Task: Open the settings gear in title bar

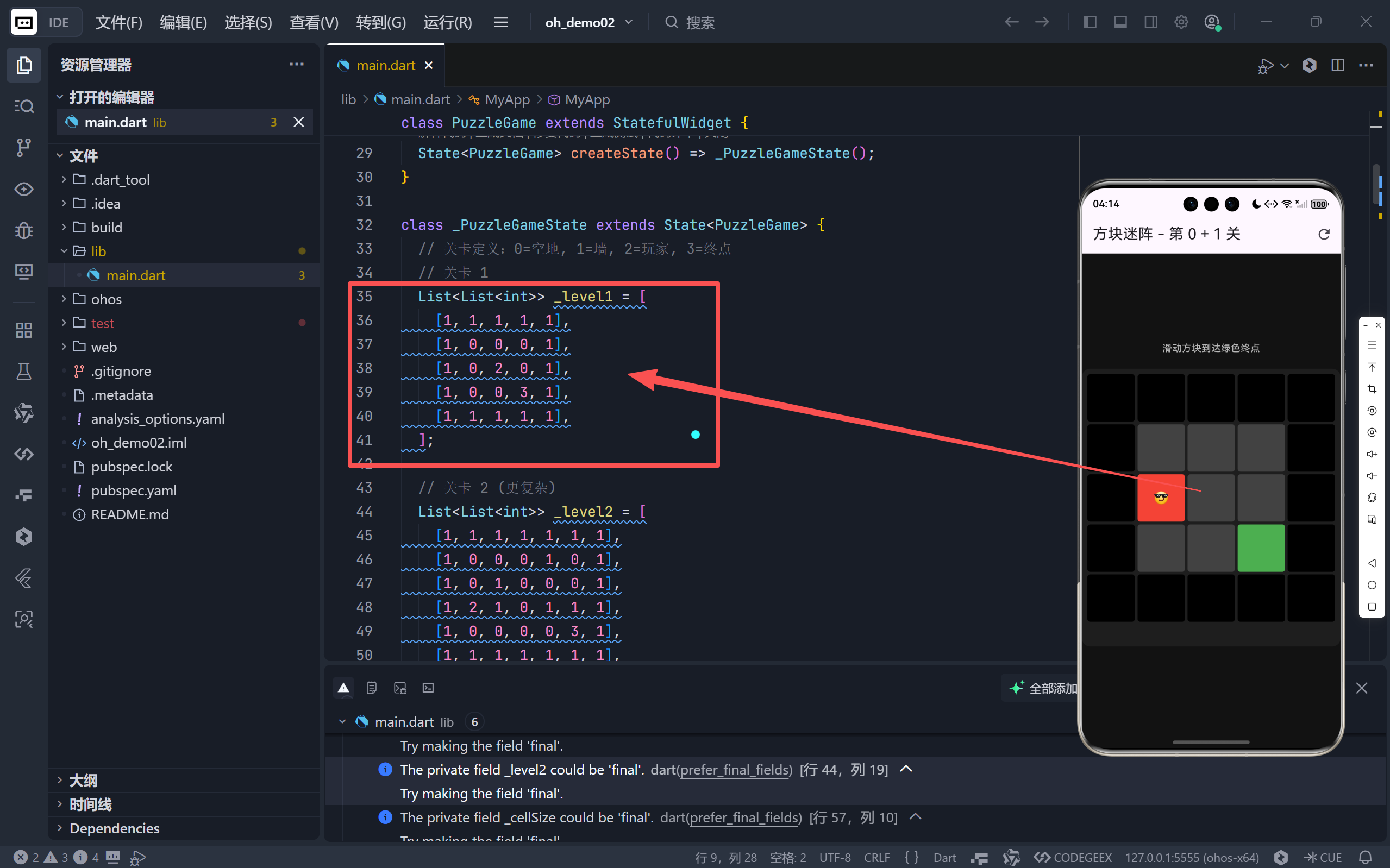Action: [x=1181, y=22]
